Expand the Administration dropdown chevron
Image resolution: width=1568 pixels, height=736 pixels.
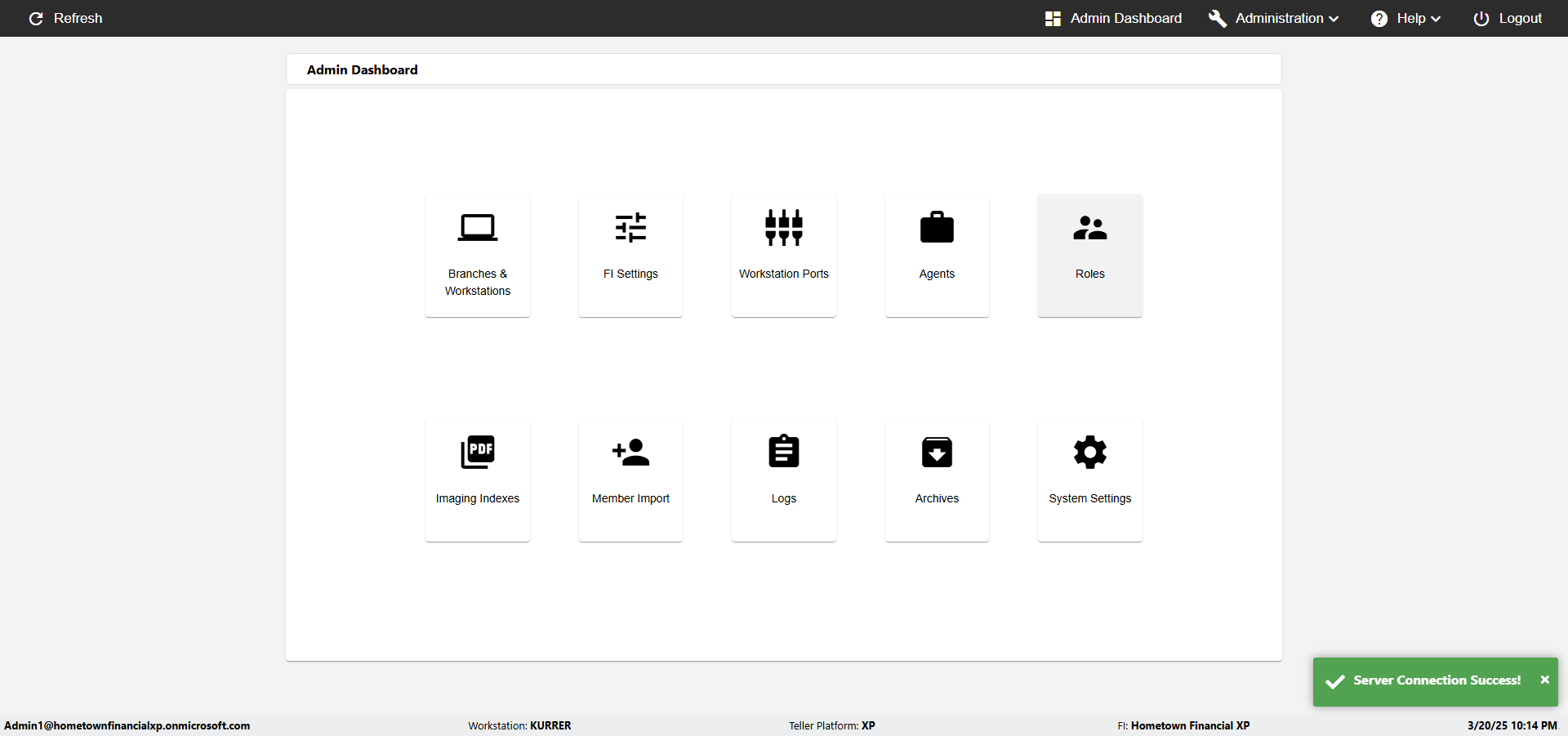click(1334, 19)
